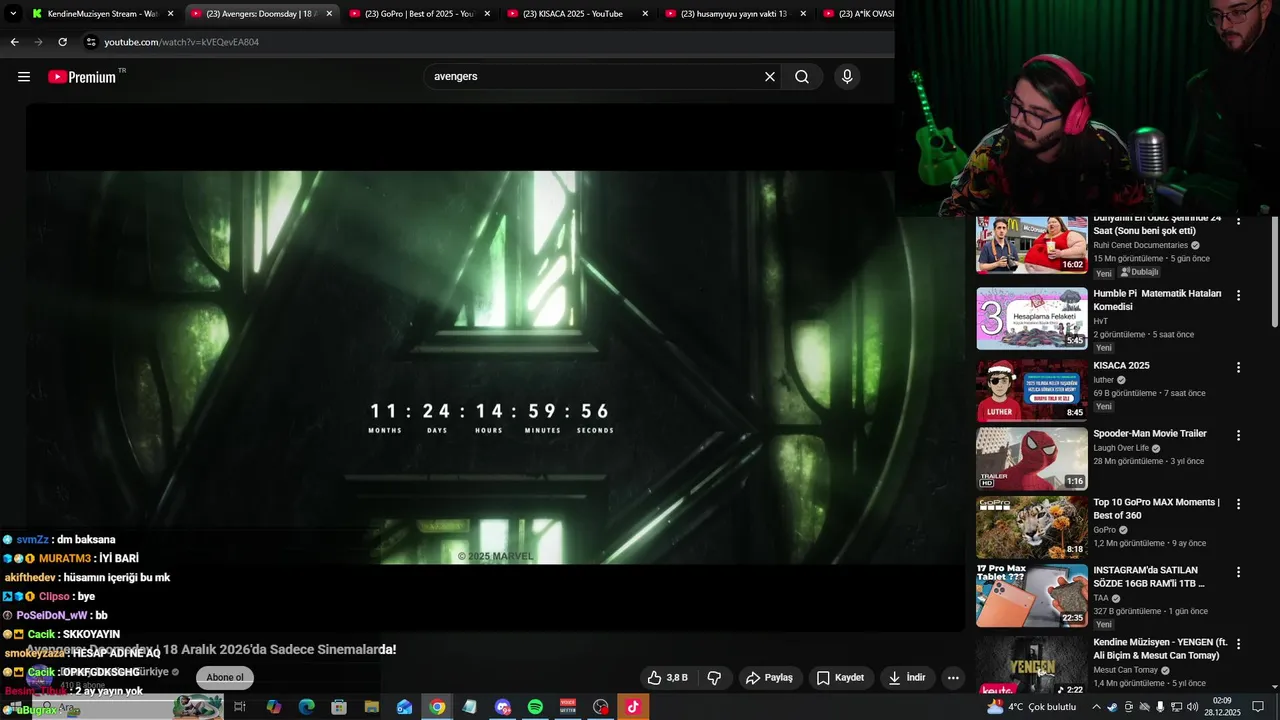The width and height of the screenshot is (1280, 720).
Task: Click the page vertical scrollbar thumb
Action: coord(1274,272)
